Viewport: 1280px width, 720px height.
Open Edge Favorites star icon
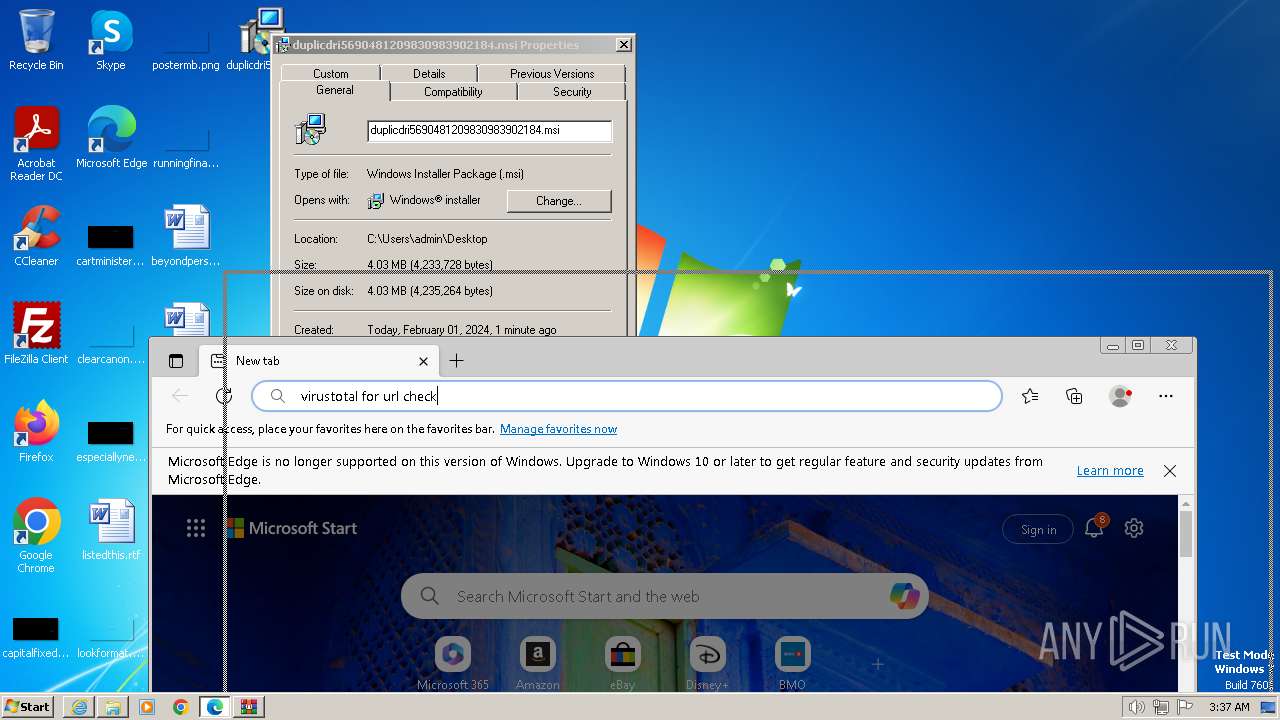tap(1030, 396)
